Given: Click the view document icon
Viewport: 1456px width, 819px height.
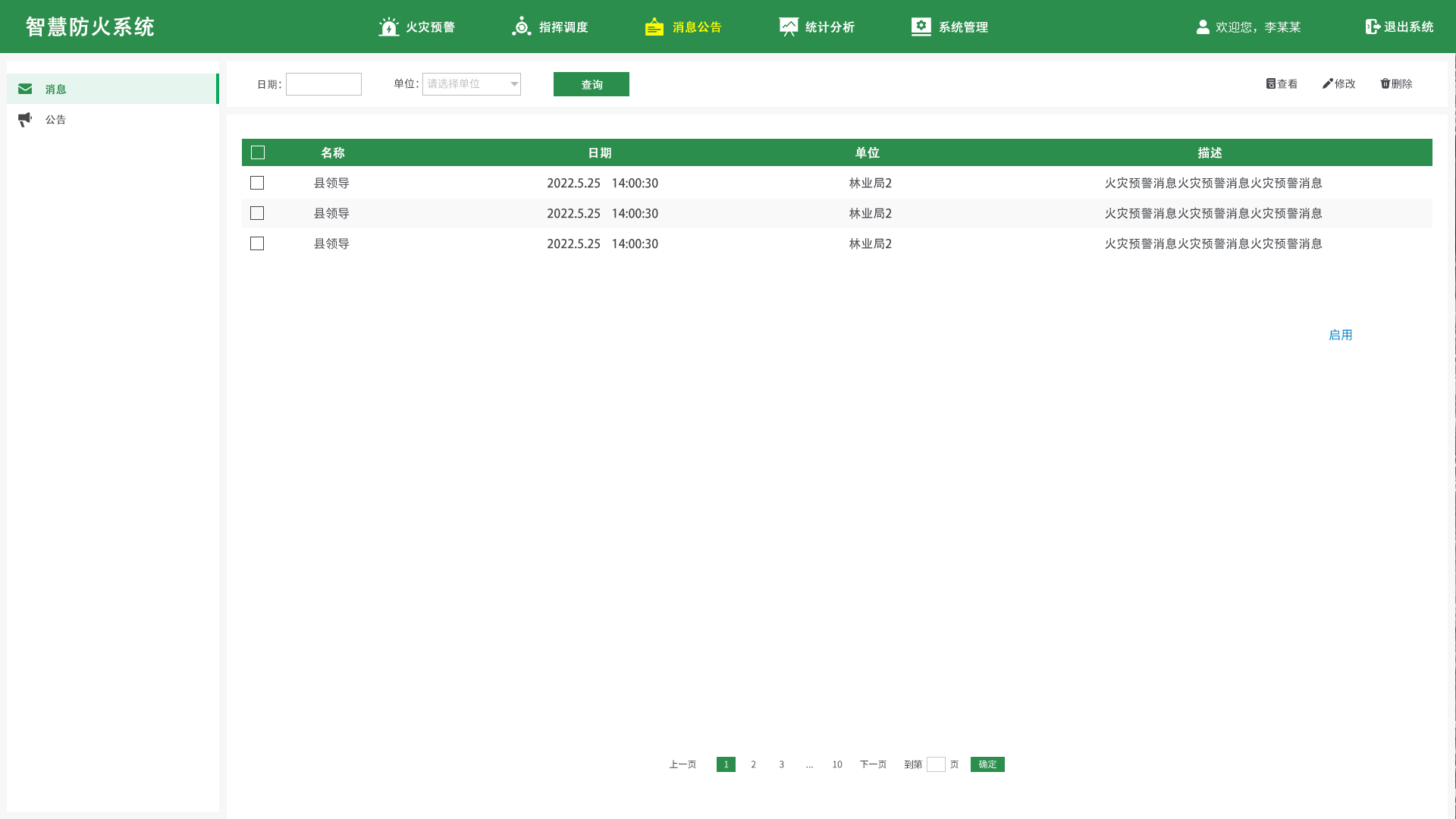Looking at the screenshot, I should coord(1271,83).
